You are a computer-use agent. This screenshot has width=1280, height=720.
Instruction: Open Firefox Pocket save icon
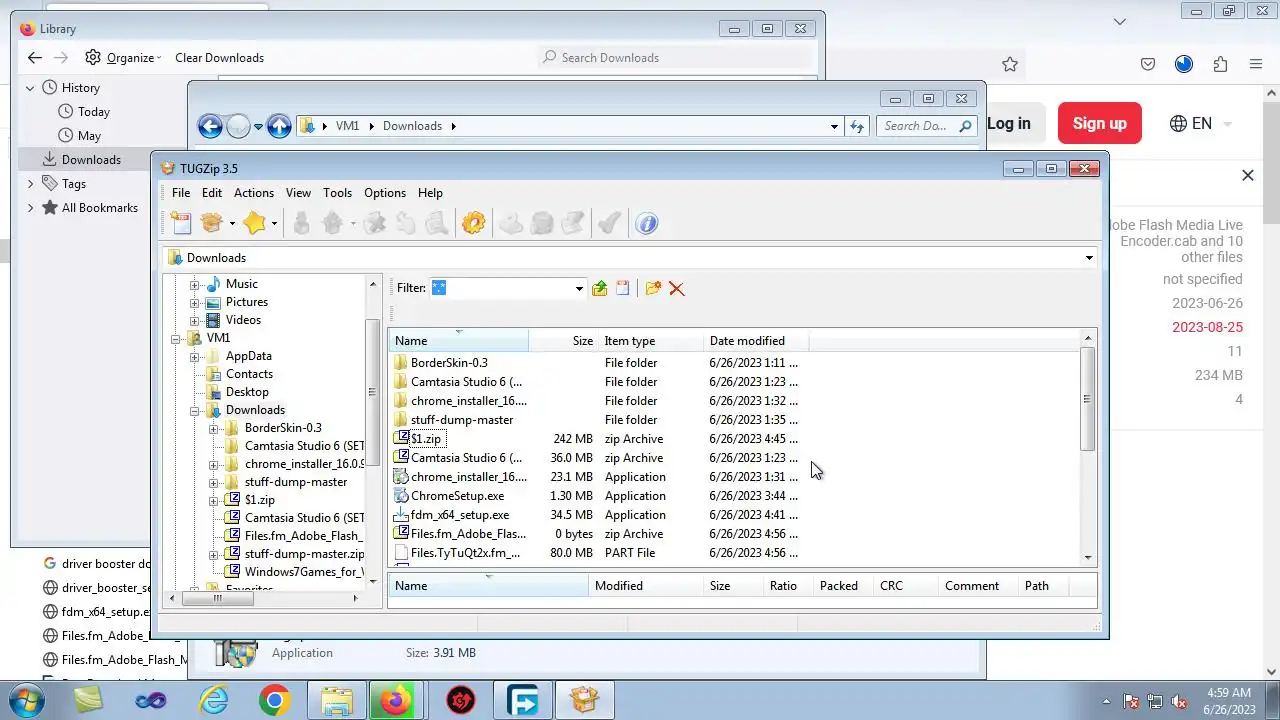(1148, 64)
